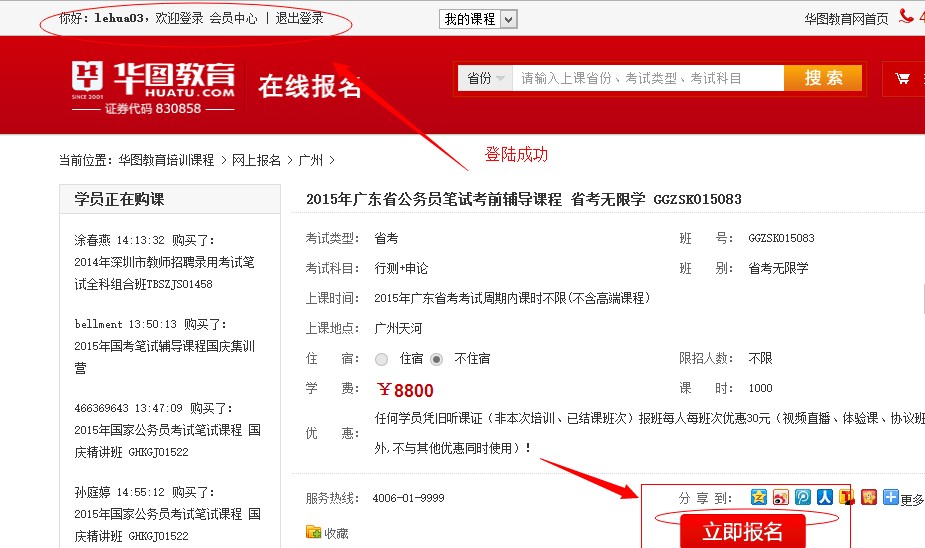
Task: Click the 广州天河 location value
Action: (x=398, y=329)
